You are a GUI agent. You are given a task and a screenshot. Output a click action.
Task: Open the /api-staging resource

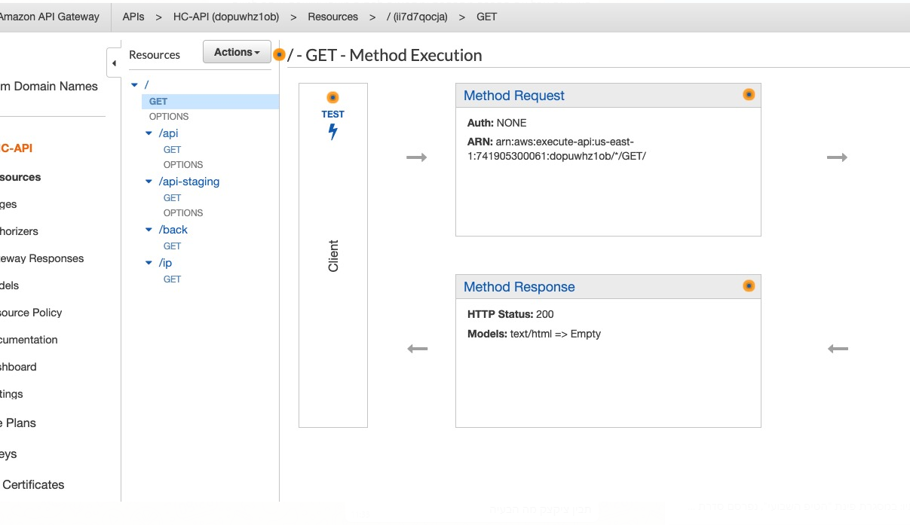189,182
